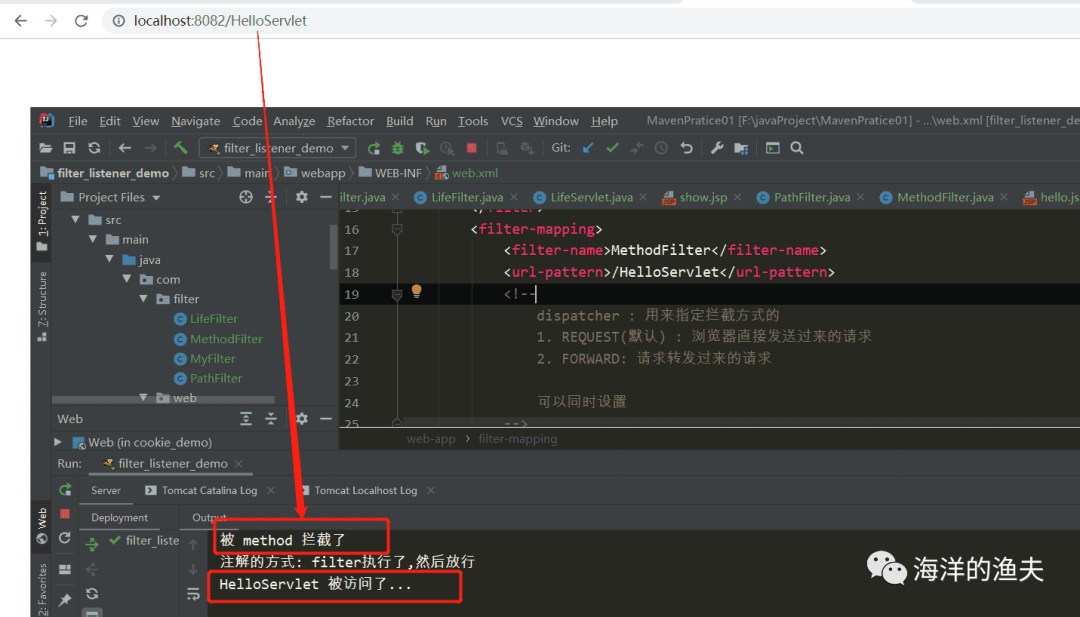1080x617 pixels.
Task: Click the locate-file crosshair icon in Project panel
Action: pos(246,197)
